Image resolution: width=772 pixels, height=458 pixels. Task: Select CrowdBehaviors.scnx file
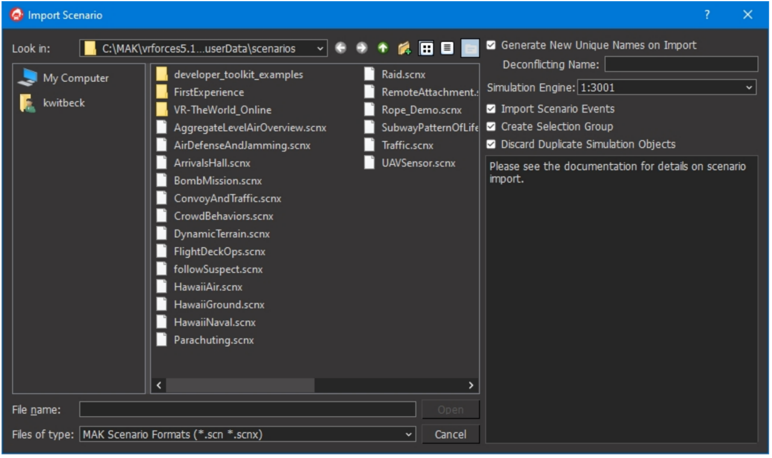[215, 217]
